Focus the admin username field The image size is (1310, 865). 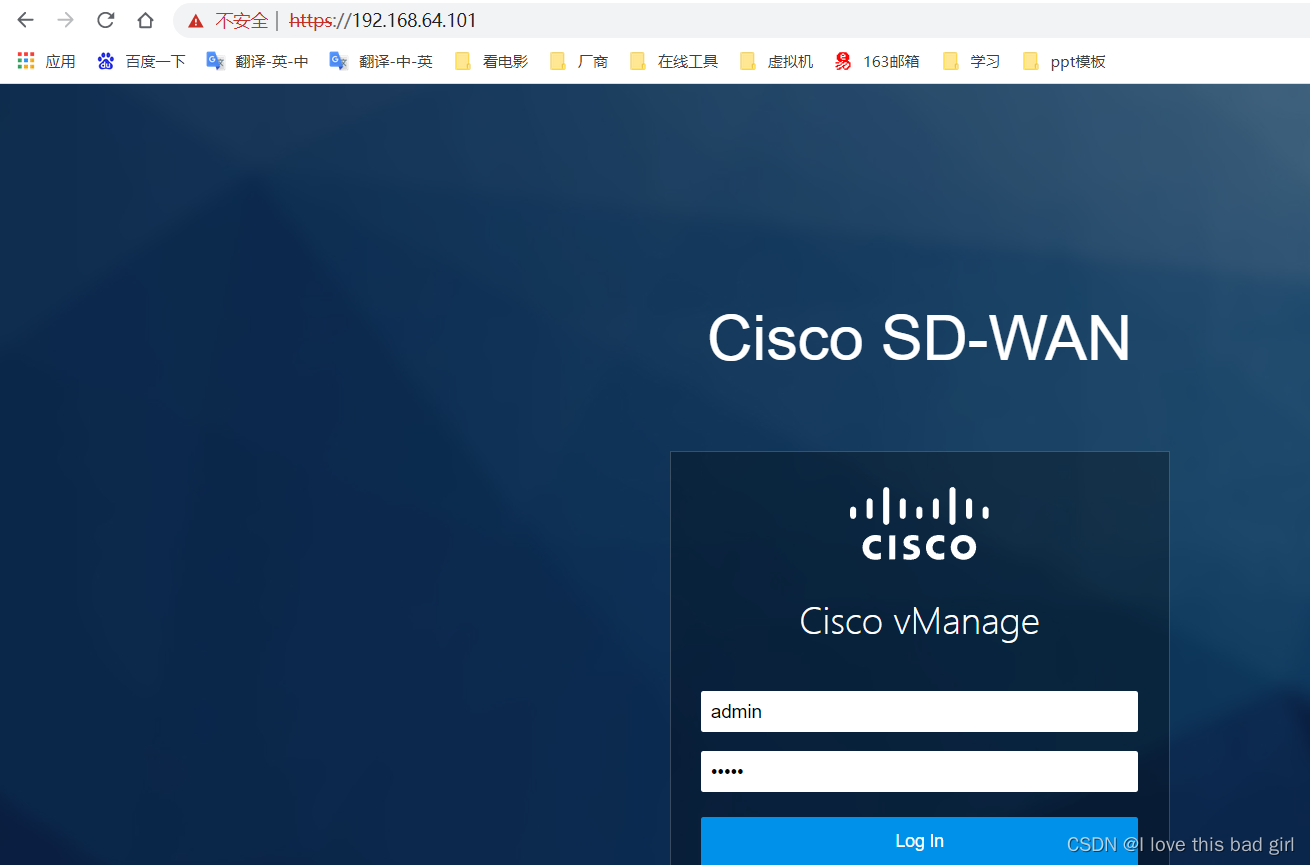(x=919, y=711)
